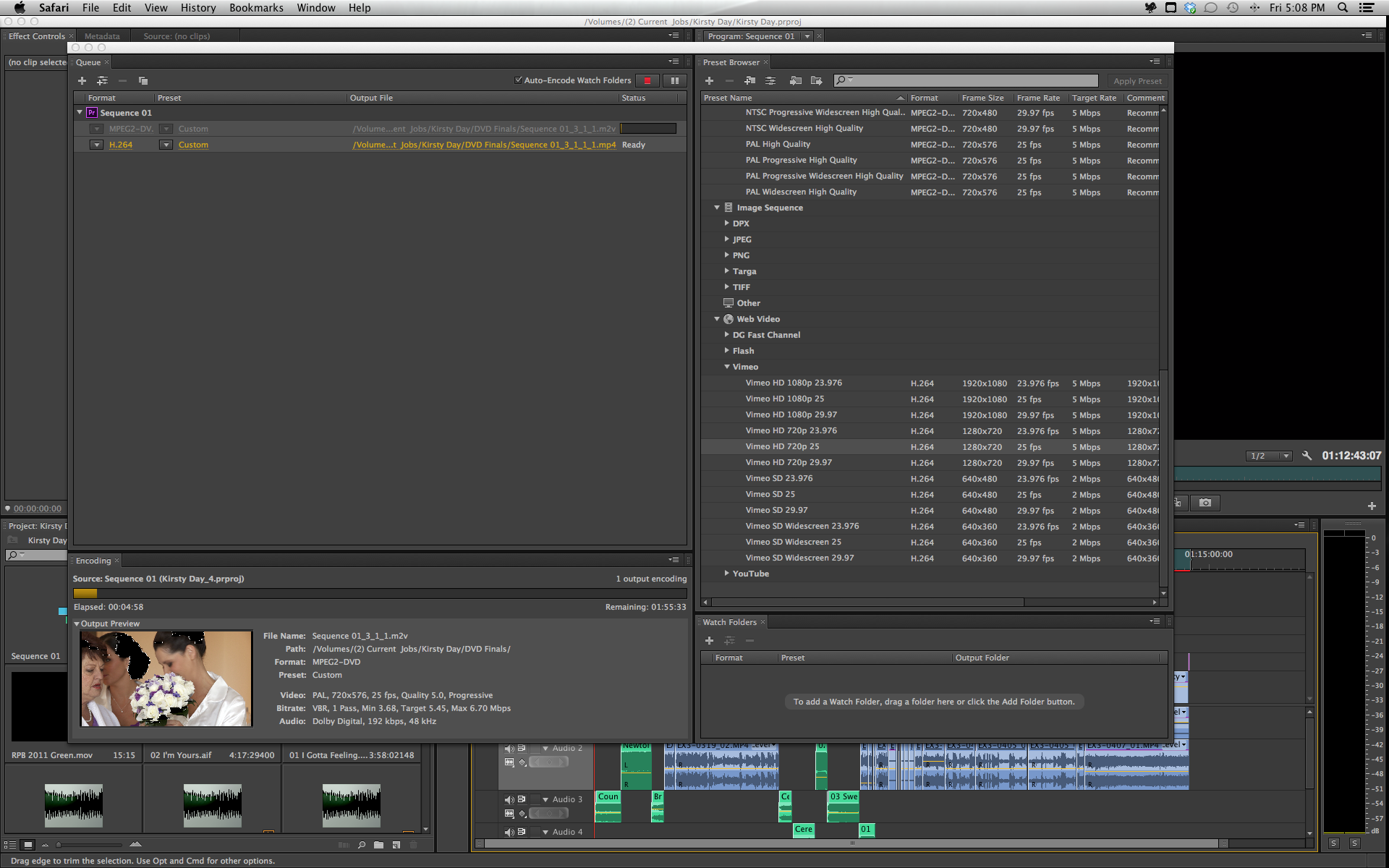Viewport: 1389px width, 868px height.
Task: Import presets into Preset Browser
Action: tap(796, 80)
